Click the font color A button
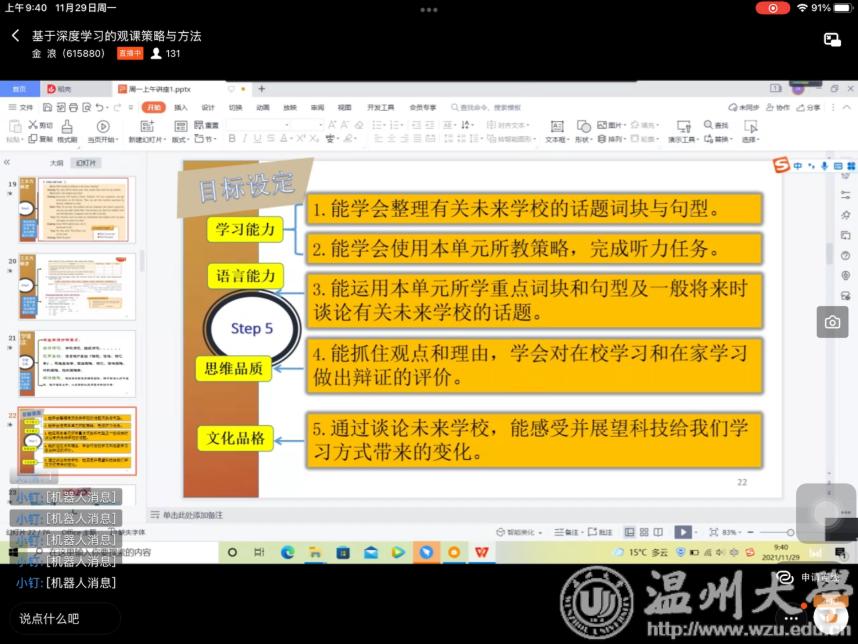Screen dimensions: 858x644 [285, 139]
